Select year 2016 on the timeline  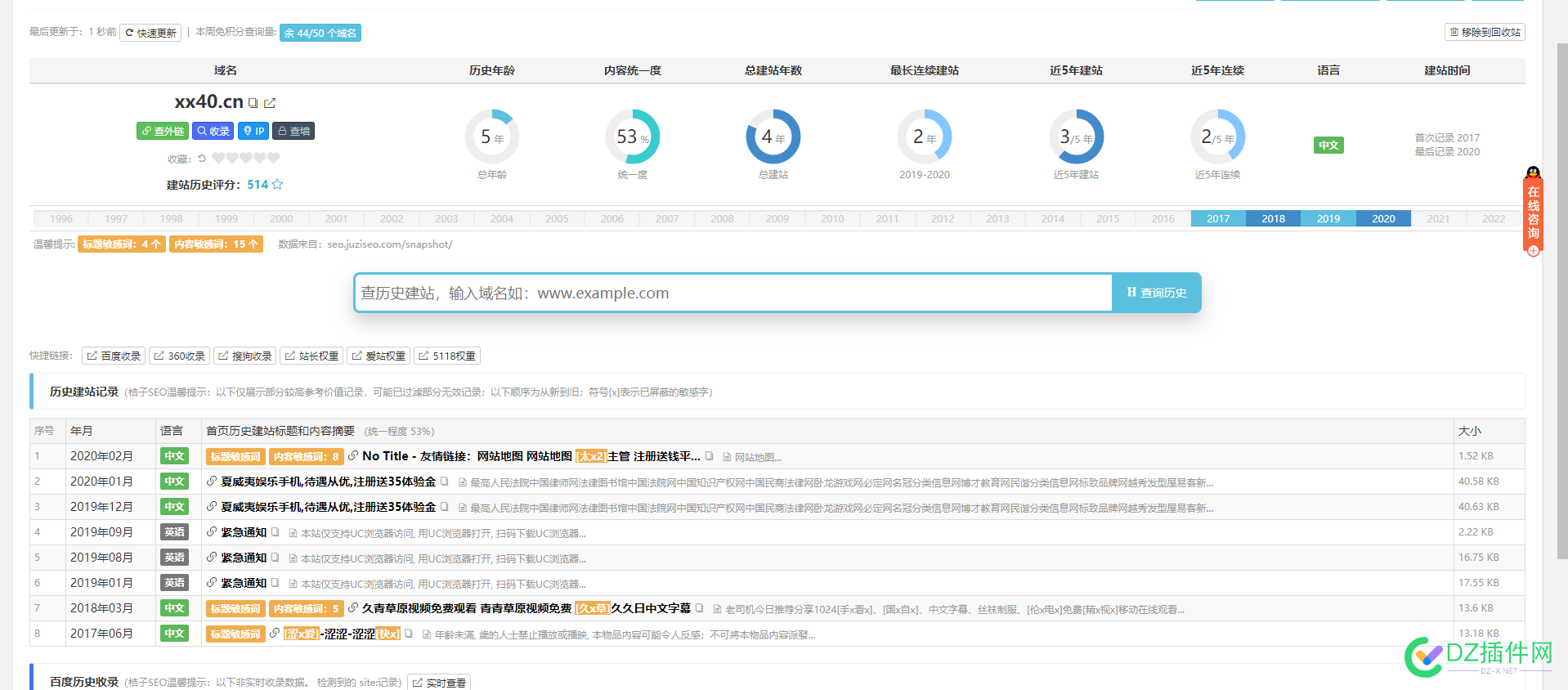tap(1163, 218)
